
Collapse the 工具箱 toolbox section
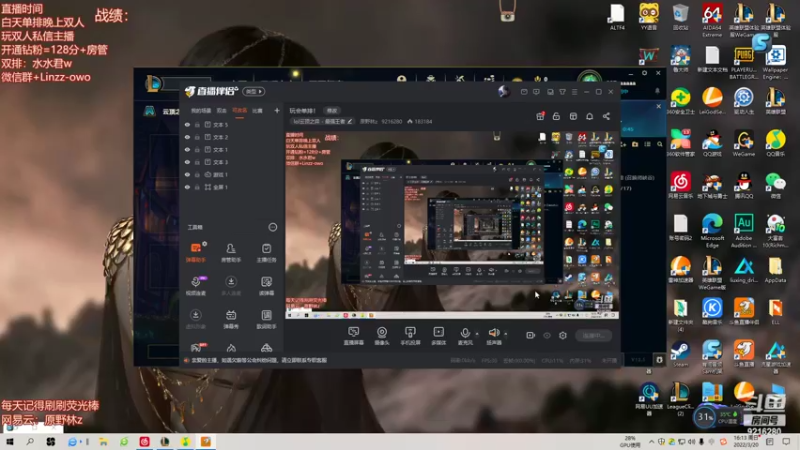pyautogui.click(x=273, y=227)
